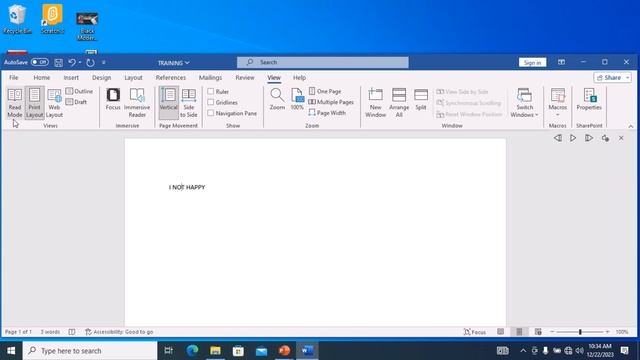Open the Zoom dialog
640x360 pixels.
point(277,99)
